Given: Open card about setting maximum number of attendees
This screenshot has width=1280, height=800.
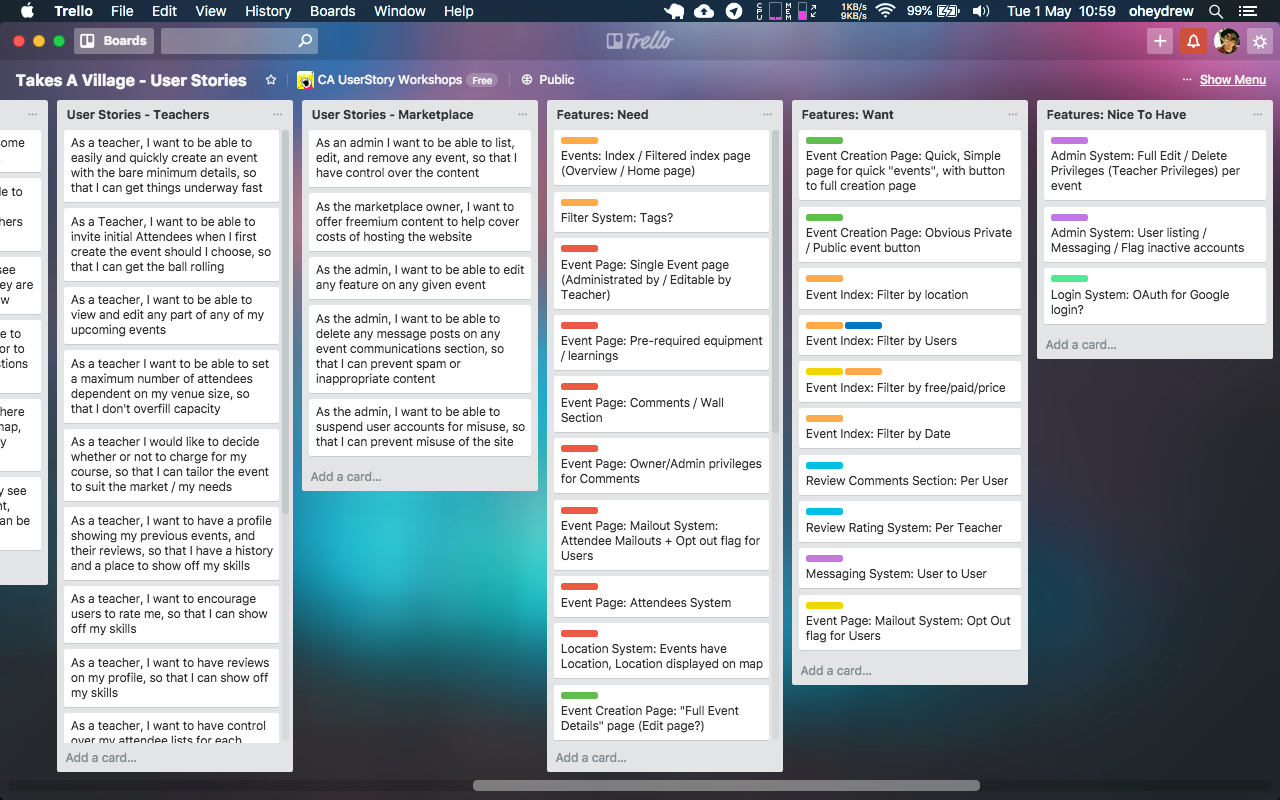Looking at the screenshot, I should click(171, 386).
